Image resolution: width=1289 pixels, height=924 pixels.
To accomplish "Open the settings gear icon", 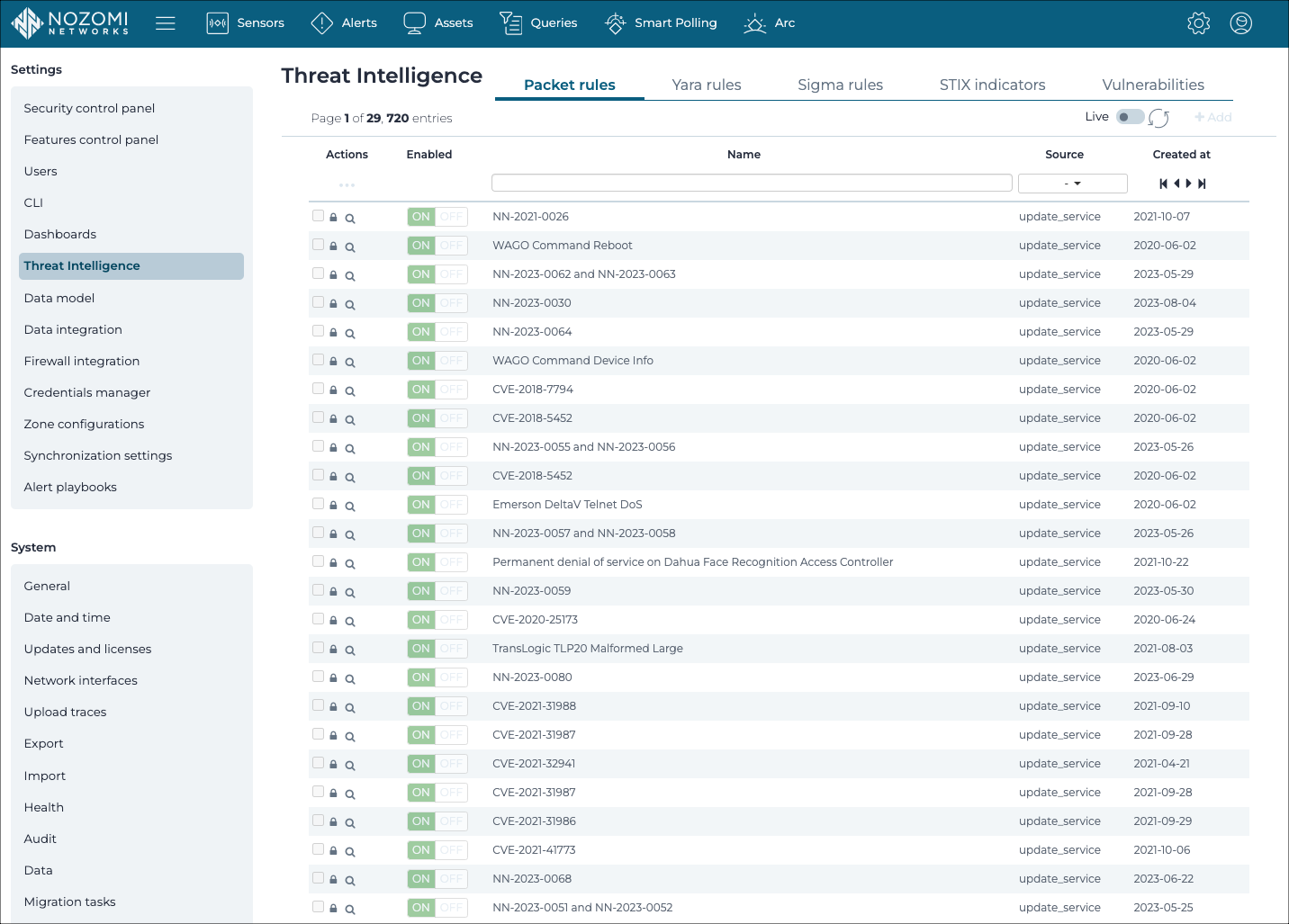I will click(1198, 23).
